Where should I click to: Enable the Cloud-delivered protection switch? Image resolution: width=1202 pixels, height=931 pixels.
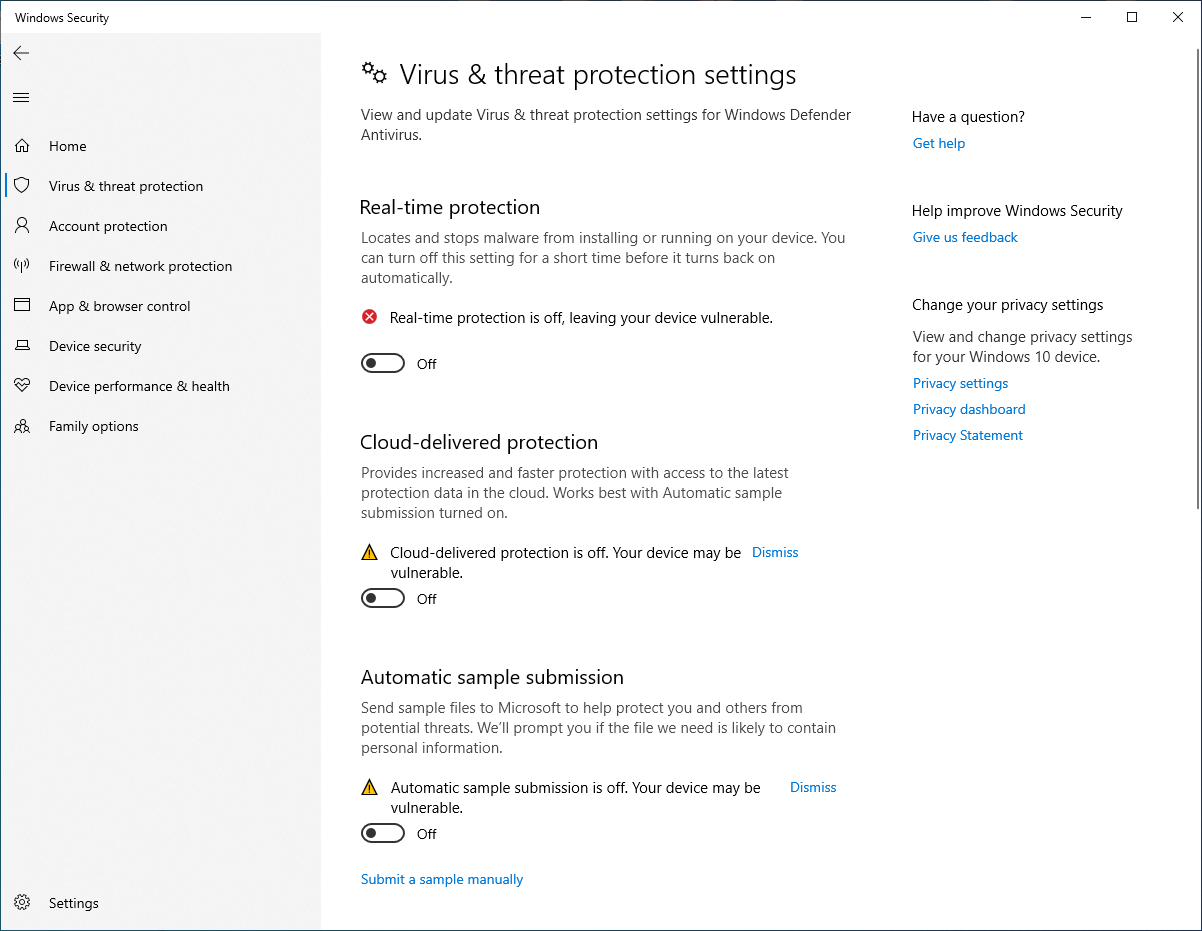[x=383, y=598]
